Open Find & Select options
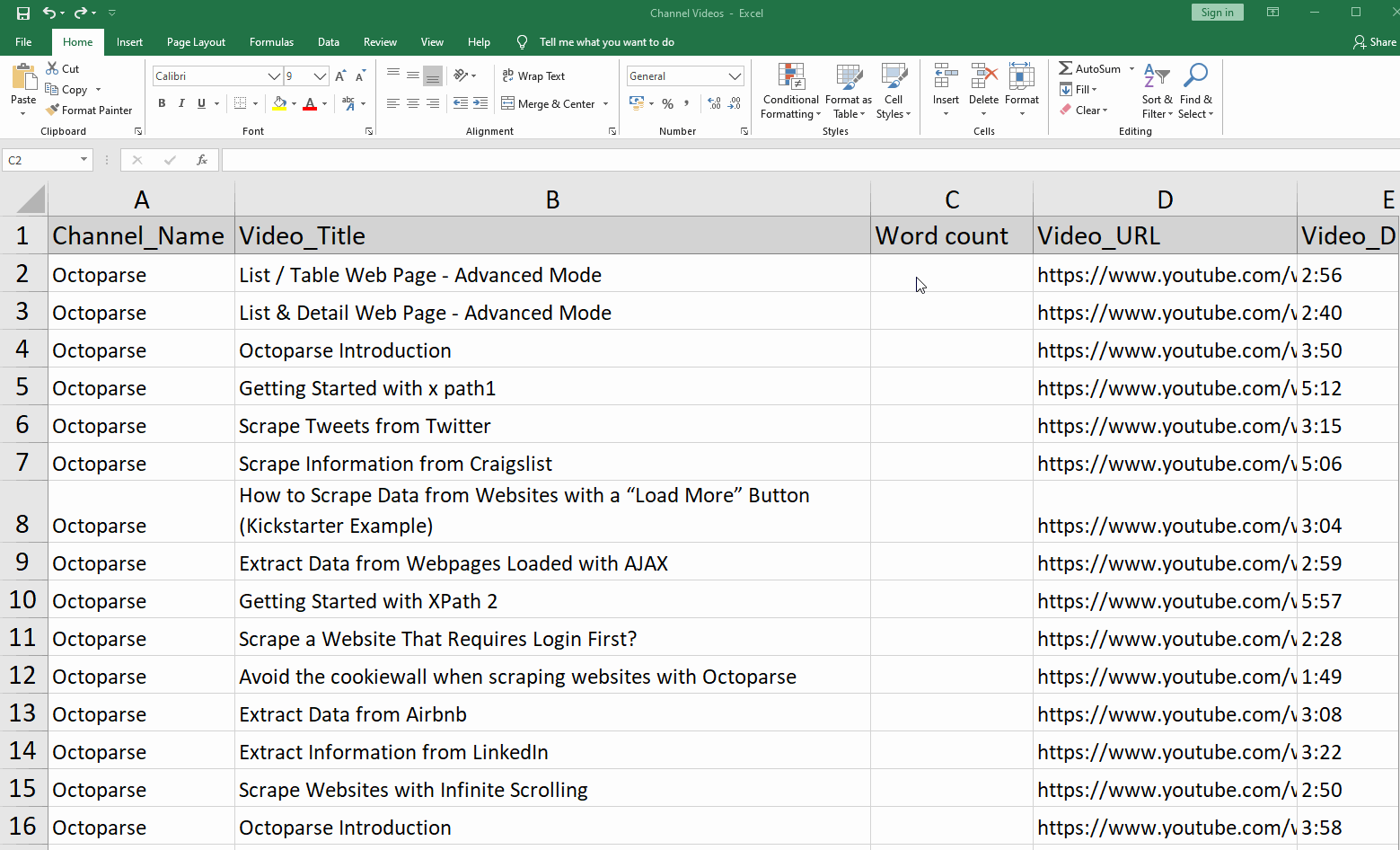The width and height of the screenshot is (1400, 850). point(1196,91)
